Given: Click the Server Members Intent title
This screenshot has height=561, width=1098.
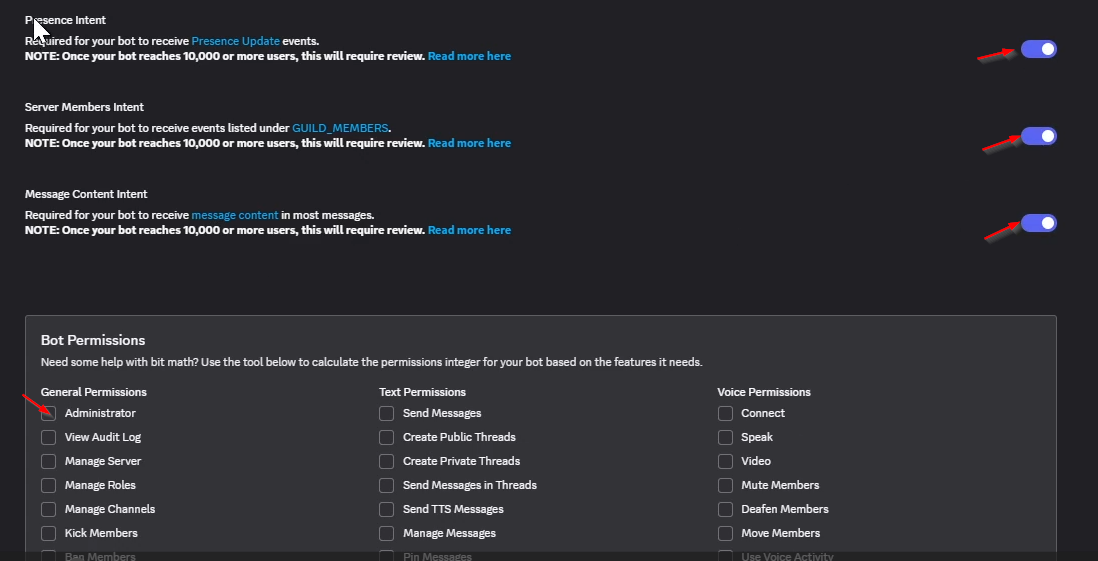Looking at the screenshot, I should point(84,107).
